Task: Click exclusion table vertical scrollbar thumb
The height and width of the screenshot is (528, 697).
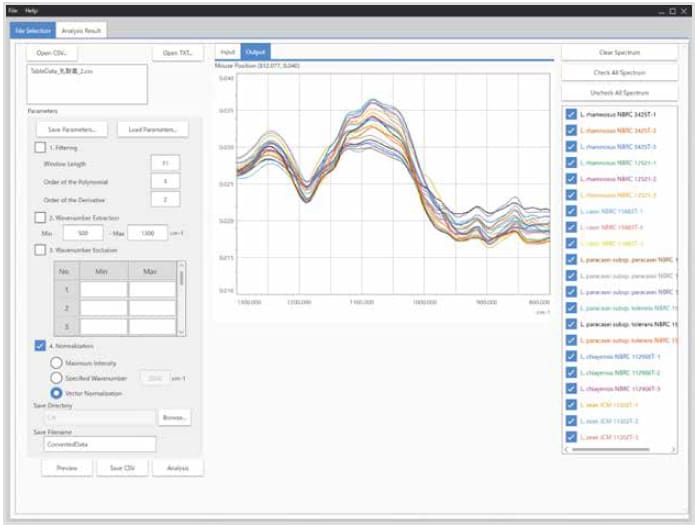Action: click(x=181, y=278)
